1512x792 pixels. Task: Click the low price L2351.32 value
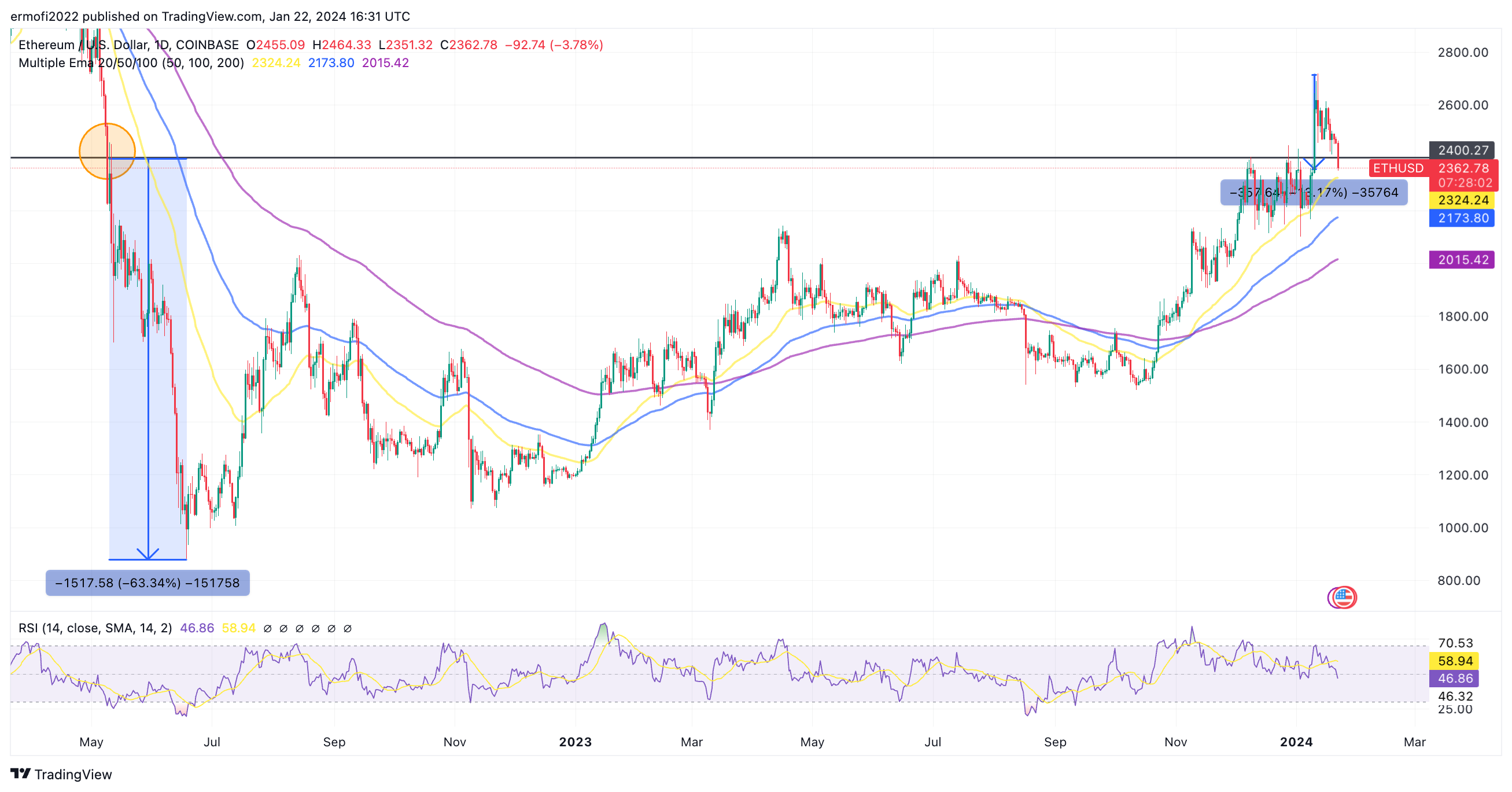405,45
